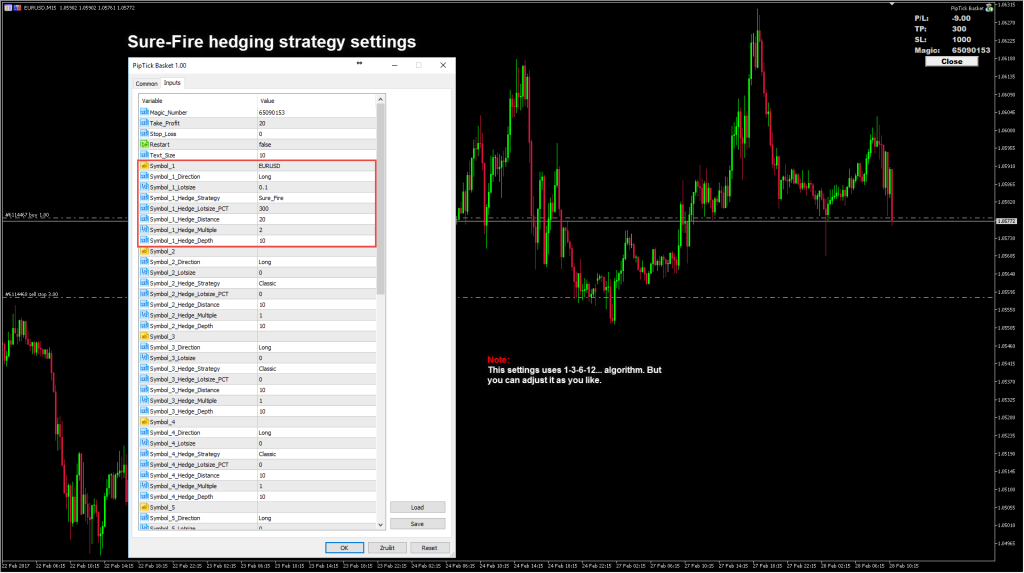The height and width of the screenshot is (573, 1024).
Task: Click the Load button
Action: click(417, 507)
